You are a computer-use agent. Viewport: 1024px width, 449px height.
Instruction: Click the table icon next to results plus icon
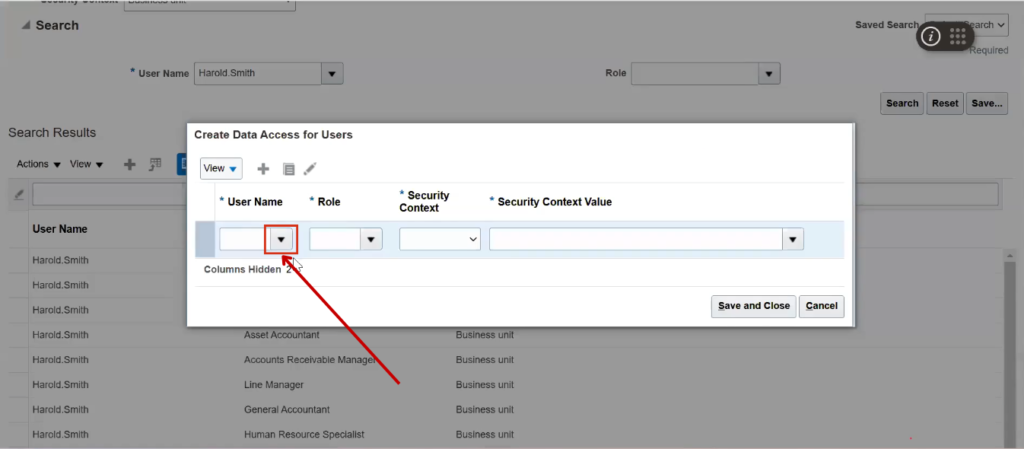pos(155,164)
